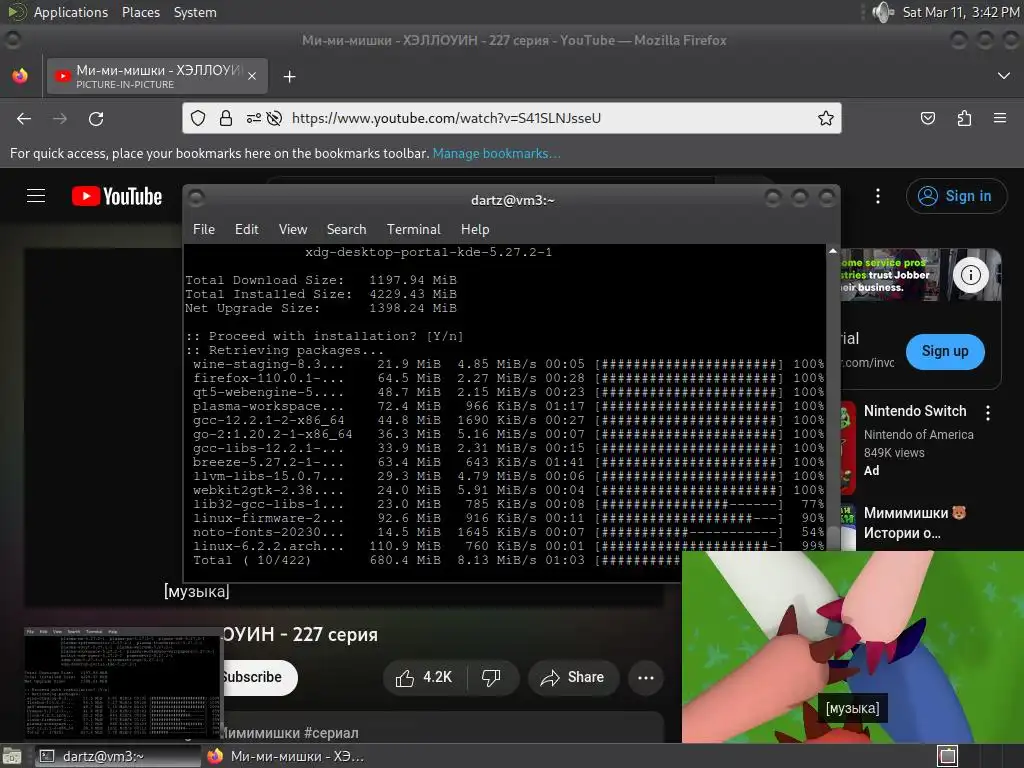Open the System menu in top panel
1024x768 pixels.
coord(195,12)
